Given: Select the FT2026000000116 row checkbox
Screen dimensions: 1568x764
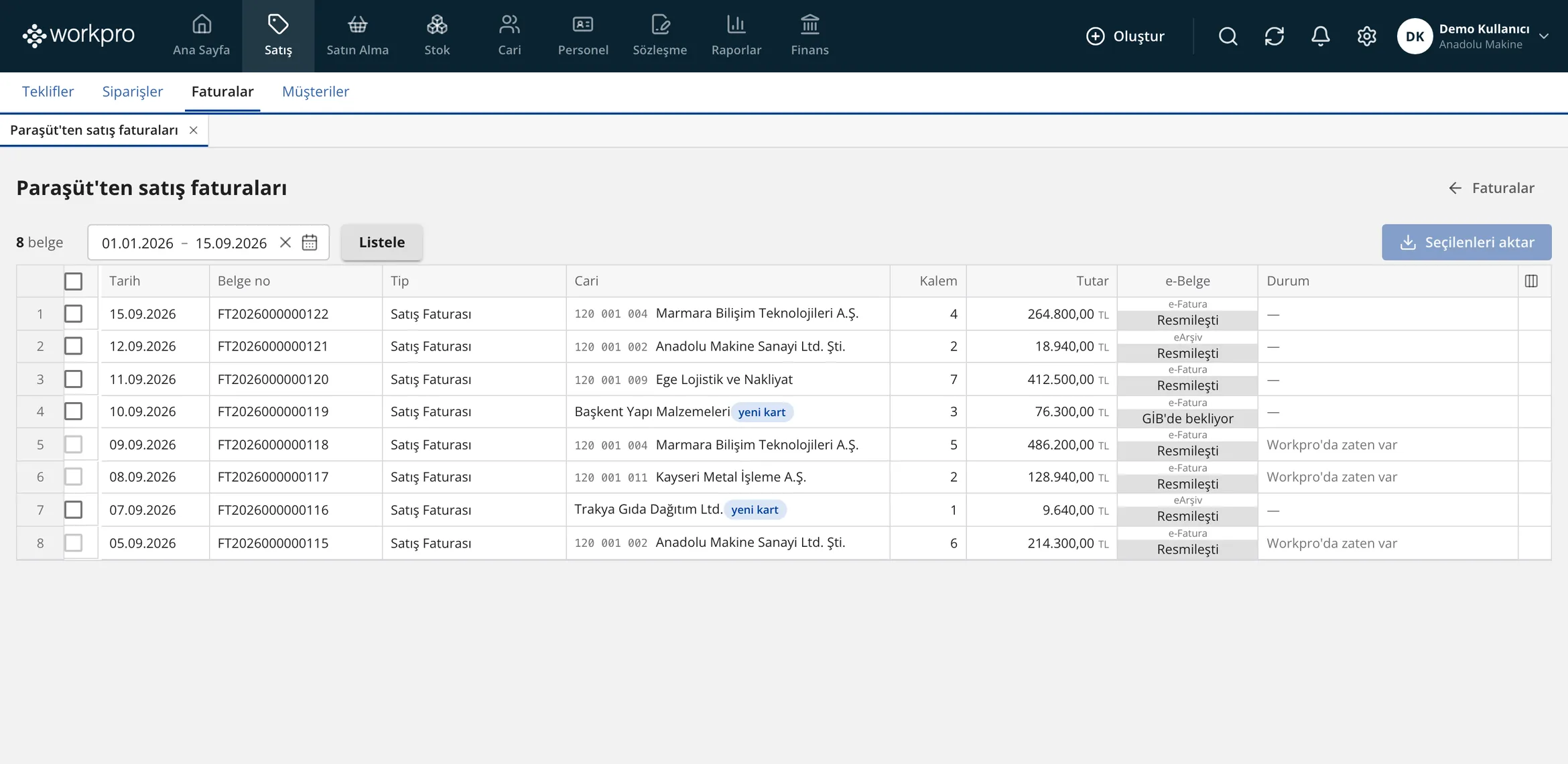Looking at the screenshot, I should pos(74,509).
